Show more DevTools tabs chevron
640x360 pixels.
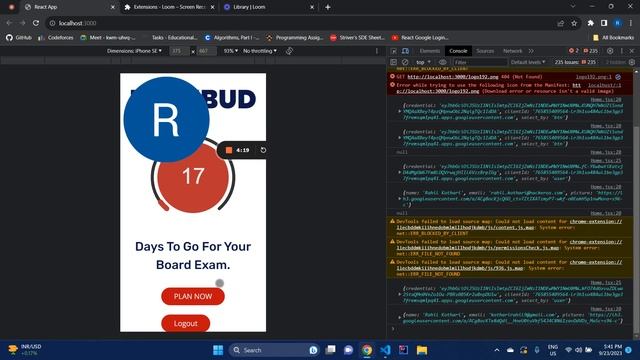point(531,51)
